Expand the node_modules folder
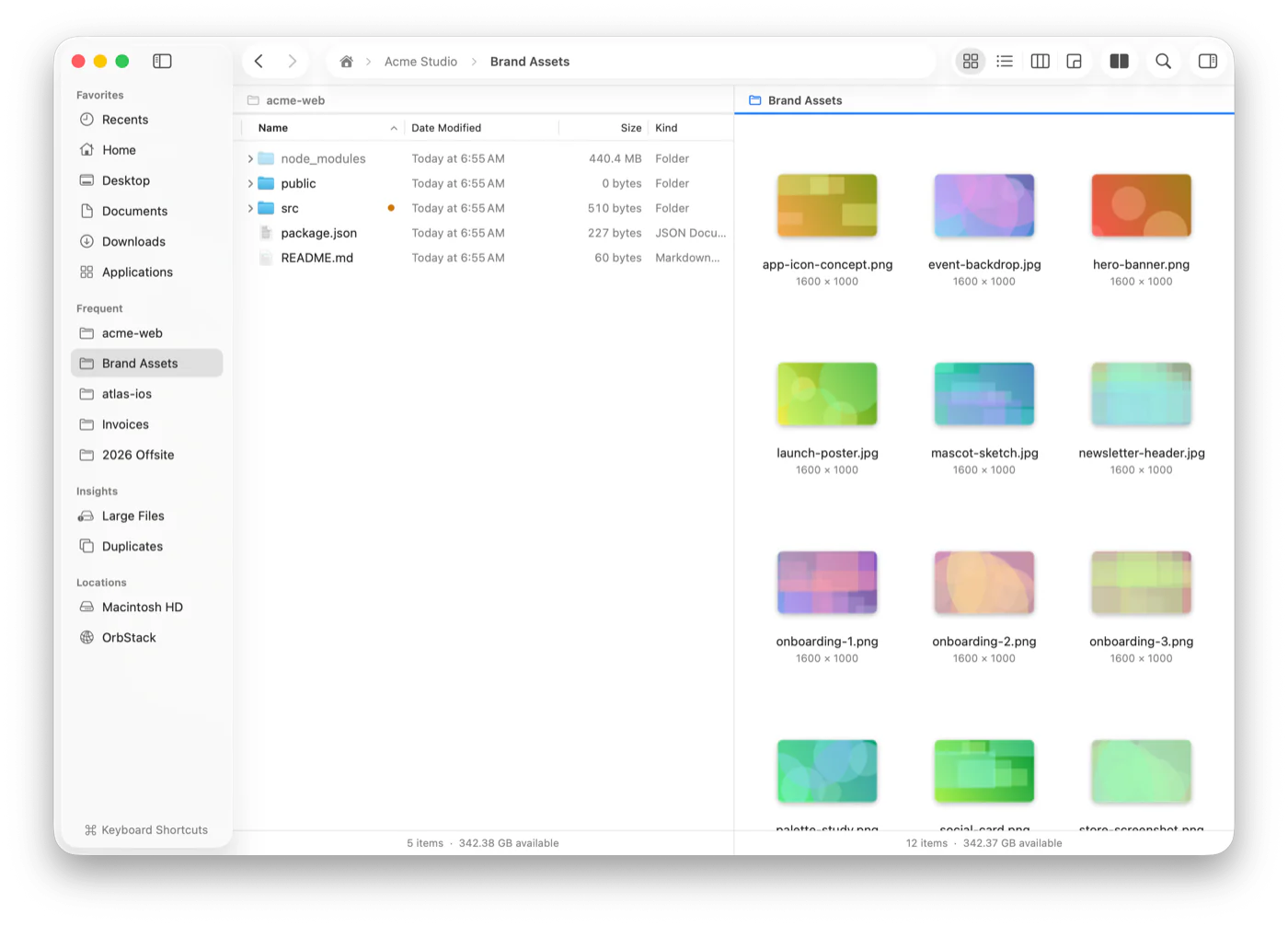The image size is (1288, 926). (x=250, y=159)
